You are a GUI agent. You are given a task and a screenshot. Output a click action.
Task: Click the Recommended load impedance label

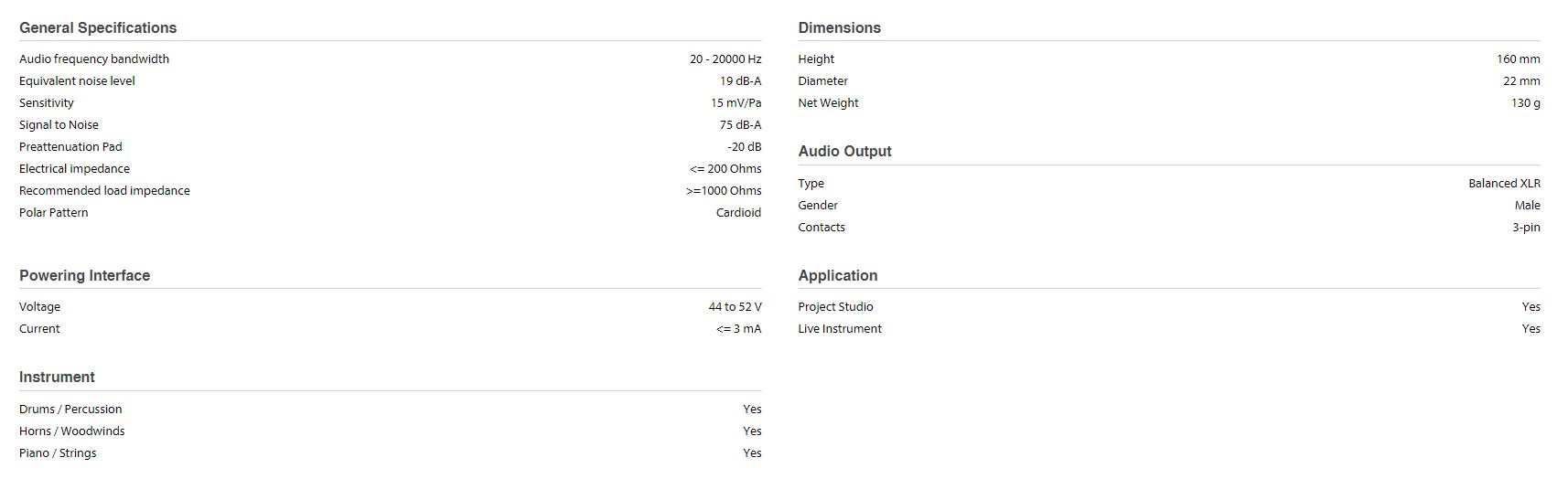[104, 190]
